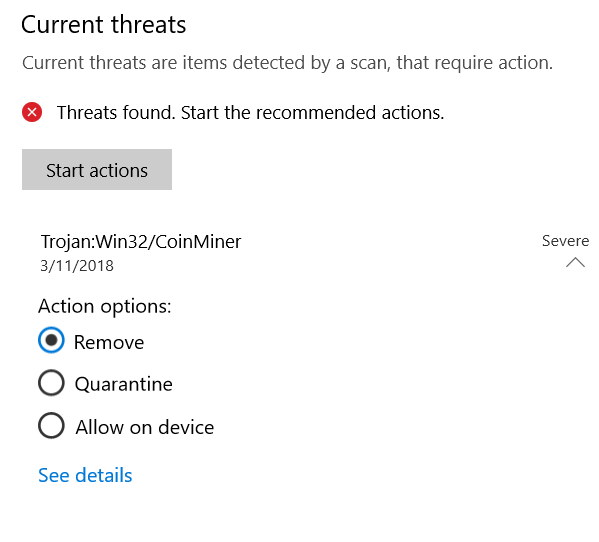Screen dimensions: 599x542
Task: Click the current threats description sentence
Action: click(x=287, y=63)
